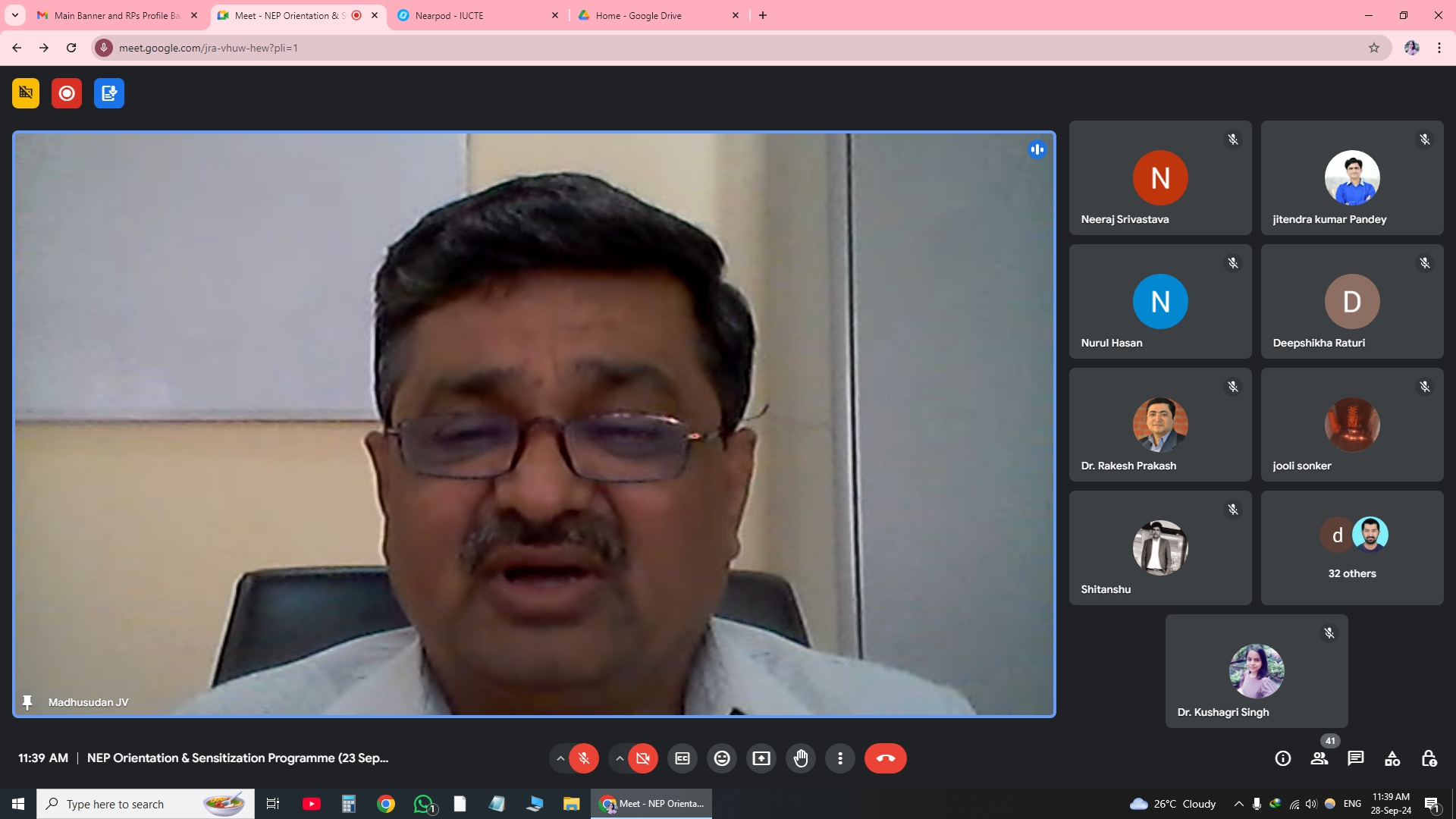Screen dimensions: 1456x819
Task: Click the yellow extension icon at top left
Action: [26, 93]
